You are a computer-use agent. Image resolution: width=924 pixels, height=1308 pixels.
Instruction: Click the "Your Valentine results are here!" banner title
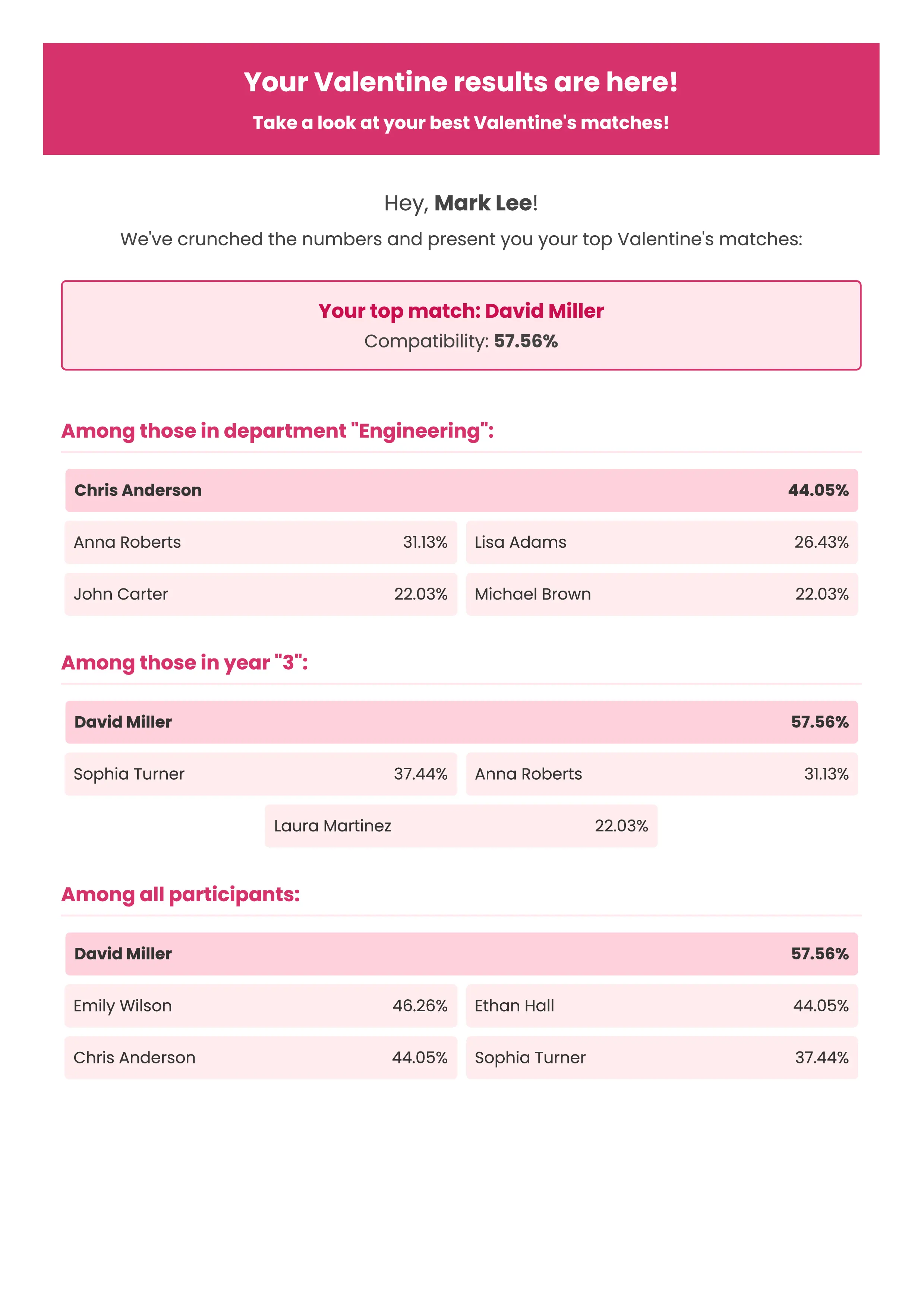(x=461, y=82)
